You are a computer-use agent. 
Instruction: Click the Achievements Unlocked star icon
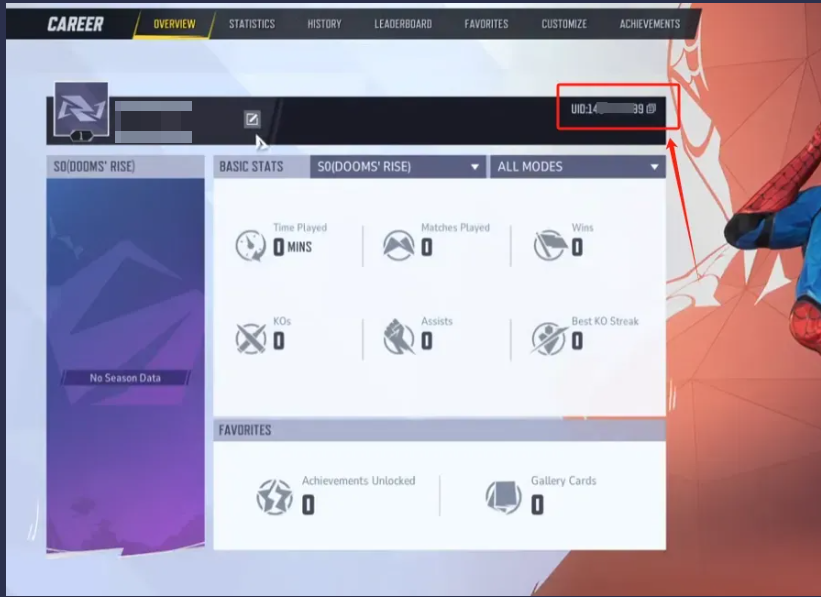tap(274, 496)
